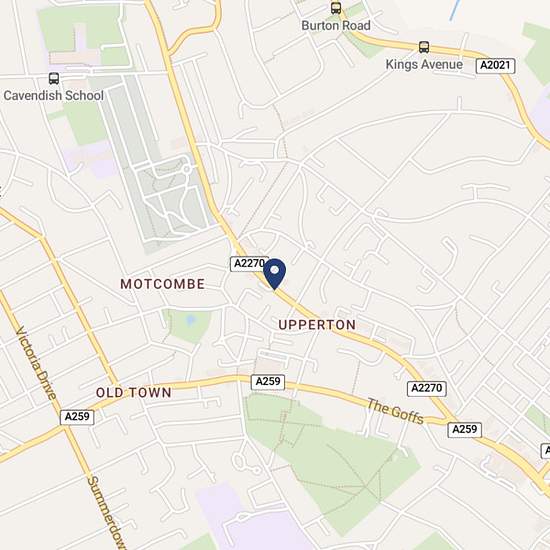
Task: Select the OLD TOWN neighborhood label
Action: point(134,393)
